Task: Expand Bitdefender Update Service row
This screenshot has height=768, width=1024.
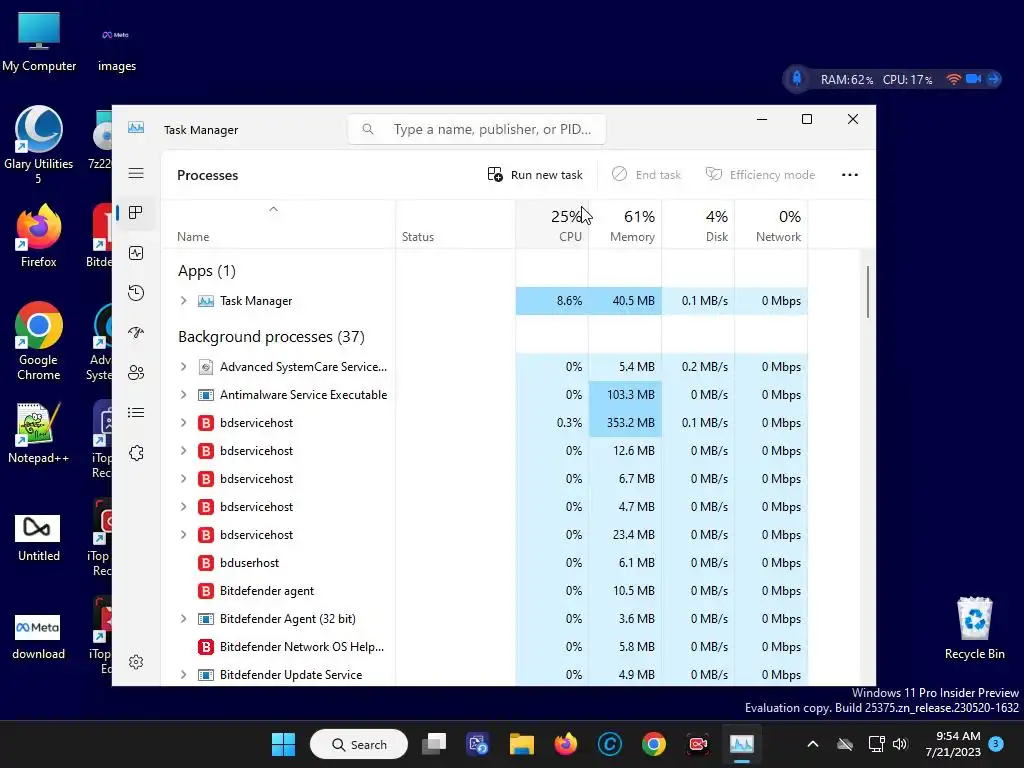Action: (184, 675)
